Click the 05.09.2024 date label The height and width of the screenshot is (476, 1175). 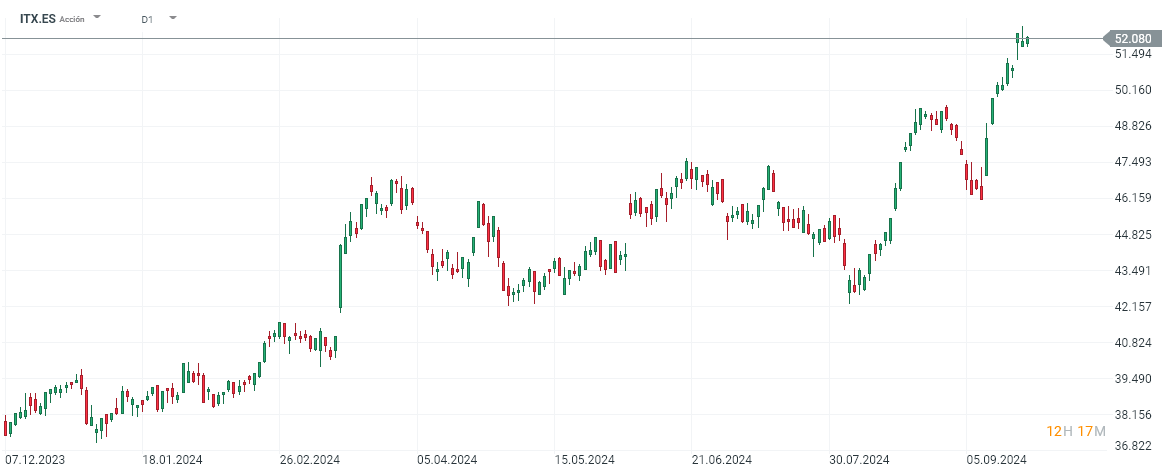[x=998, y=460]
